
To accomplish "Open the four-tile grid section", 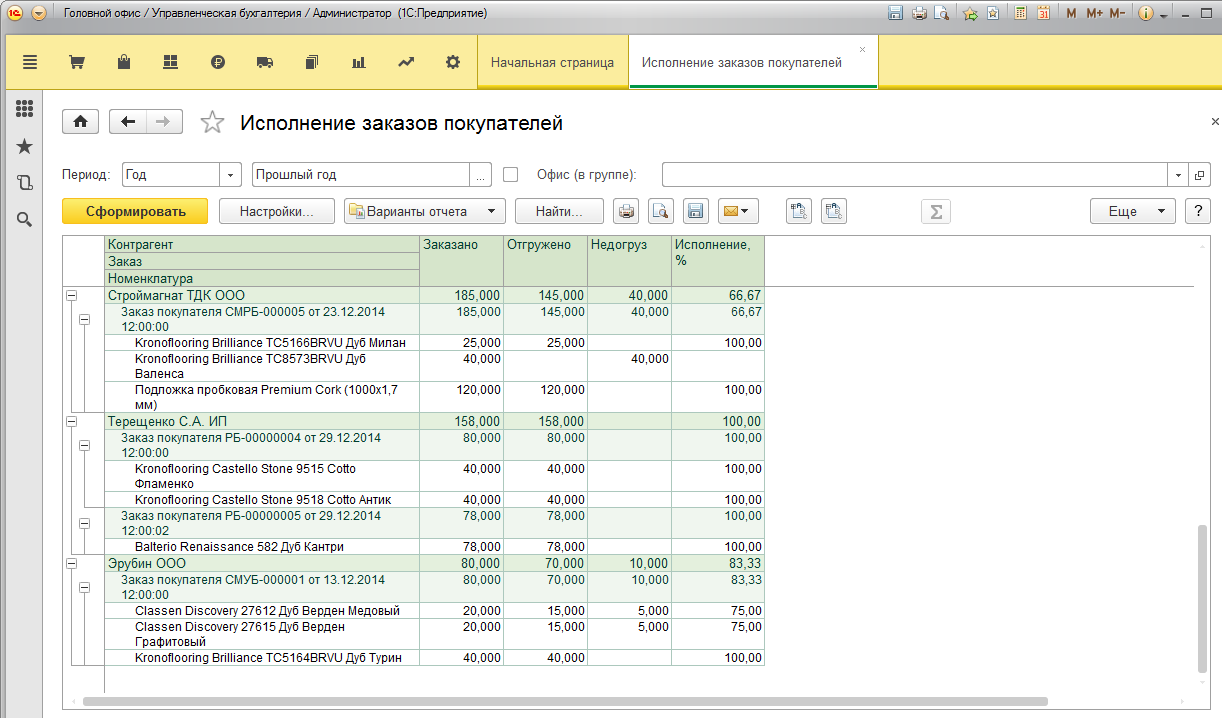I will pyautogui.click(x=170, y=62).
